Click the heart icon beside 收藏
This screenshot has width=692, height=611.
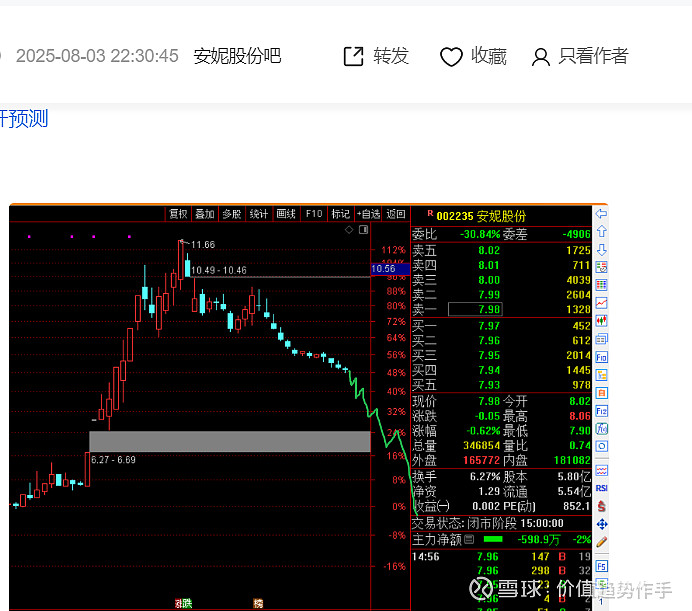pos(451,57)
